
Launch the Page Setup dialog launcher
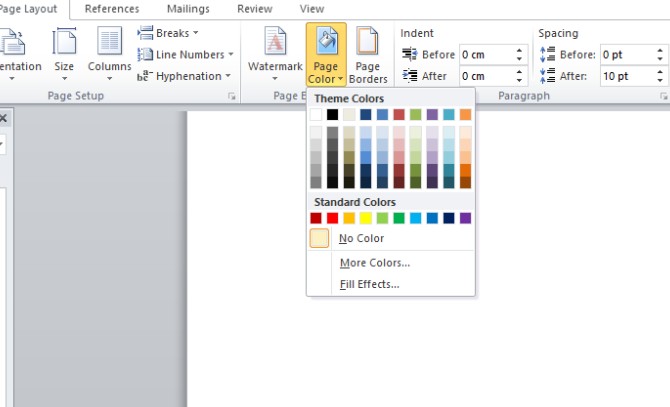pyautogui.click(x=232, y=96)
